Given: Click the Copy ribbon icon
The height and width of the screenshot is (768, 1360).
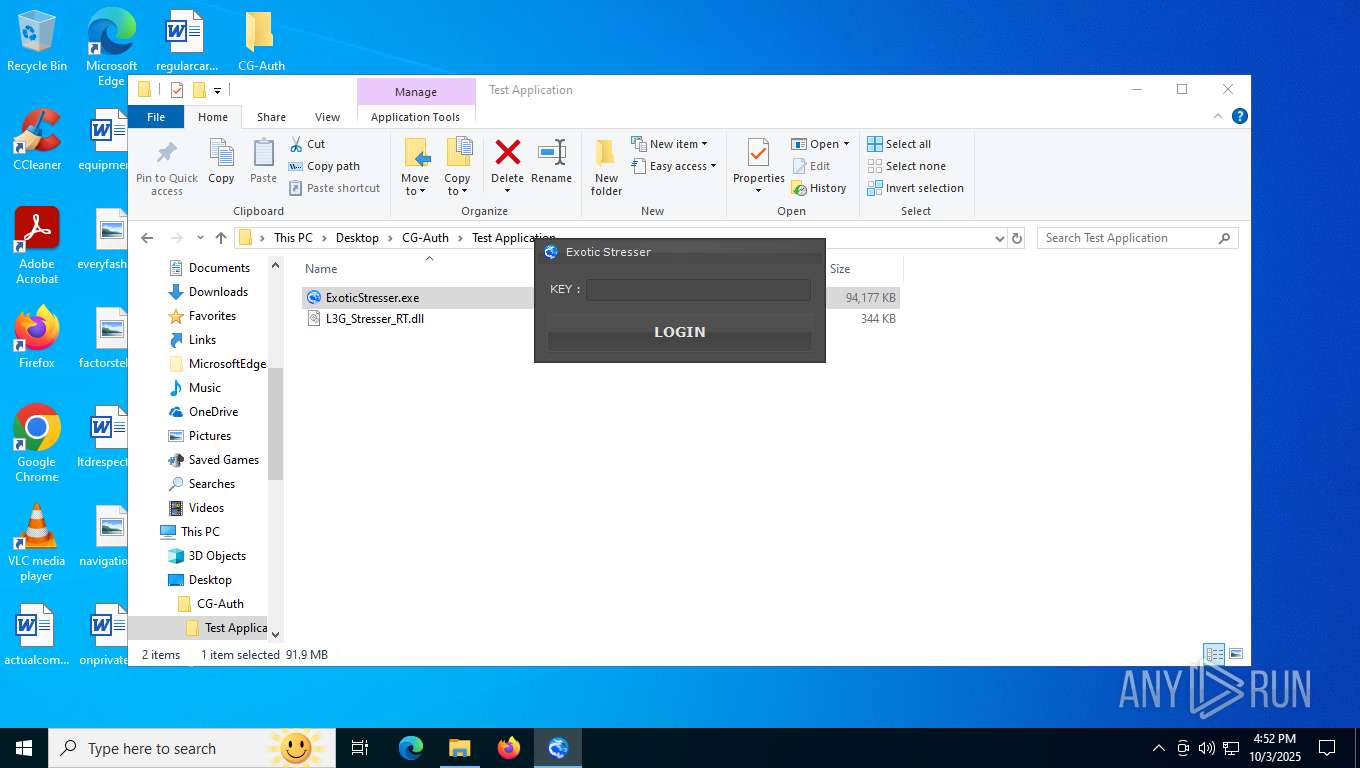Looking at the screenshot, I should [x=221, y=153].
